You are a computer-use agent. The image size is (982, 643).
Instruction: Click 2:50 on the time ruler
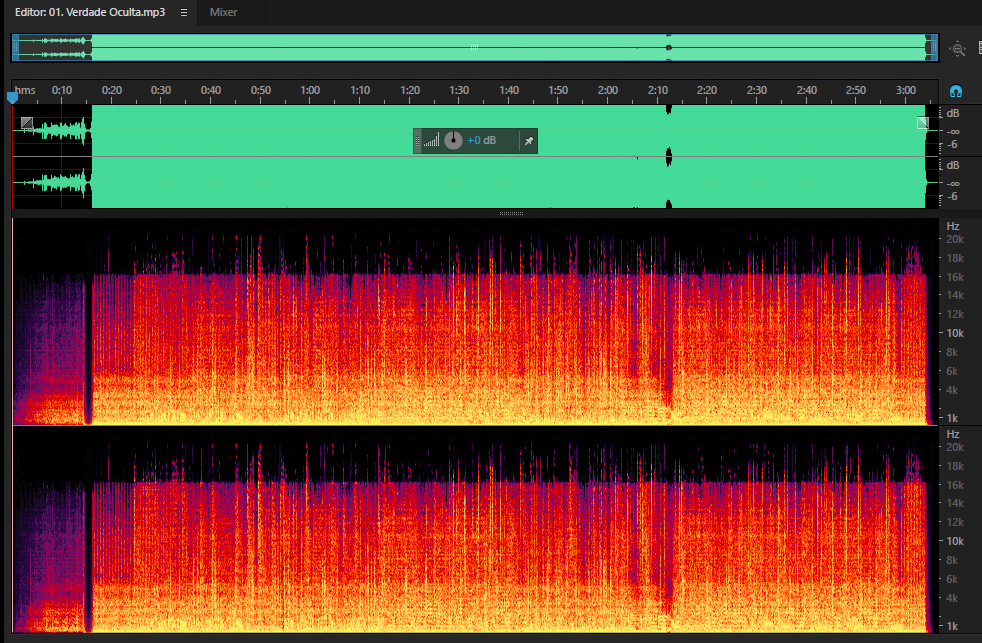[x=855, y=90]
